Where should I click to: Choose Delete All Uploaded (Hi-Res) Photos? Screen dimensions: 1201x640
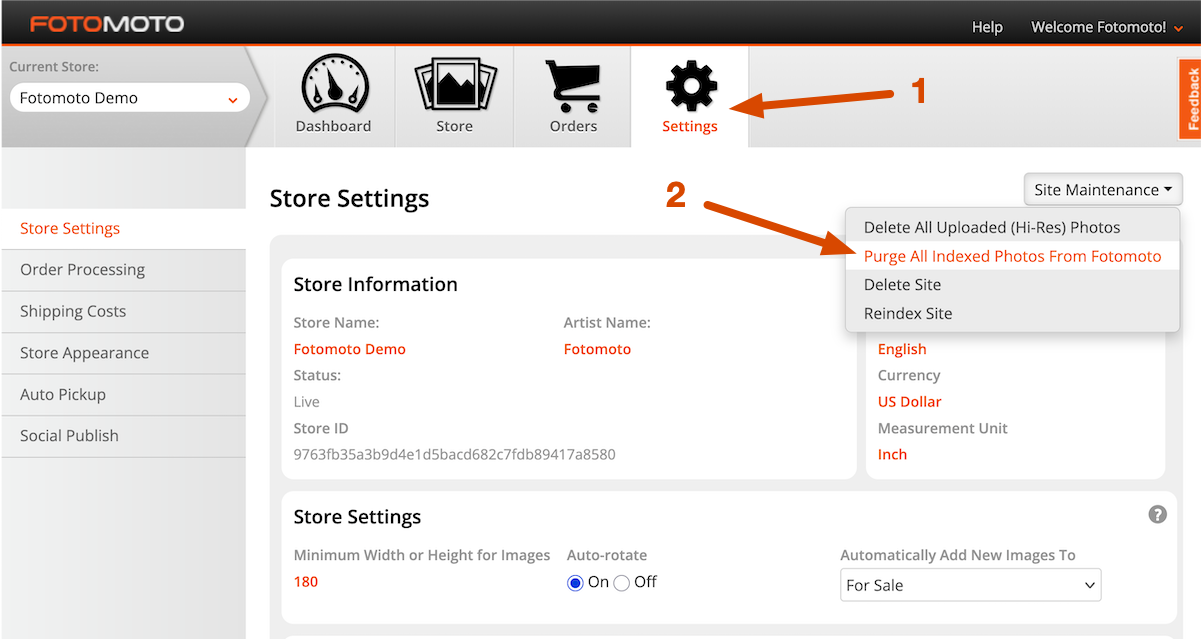click(x=1012, y=227)
